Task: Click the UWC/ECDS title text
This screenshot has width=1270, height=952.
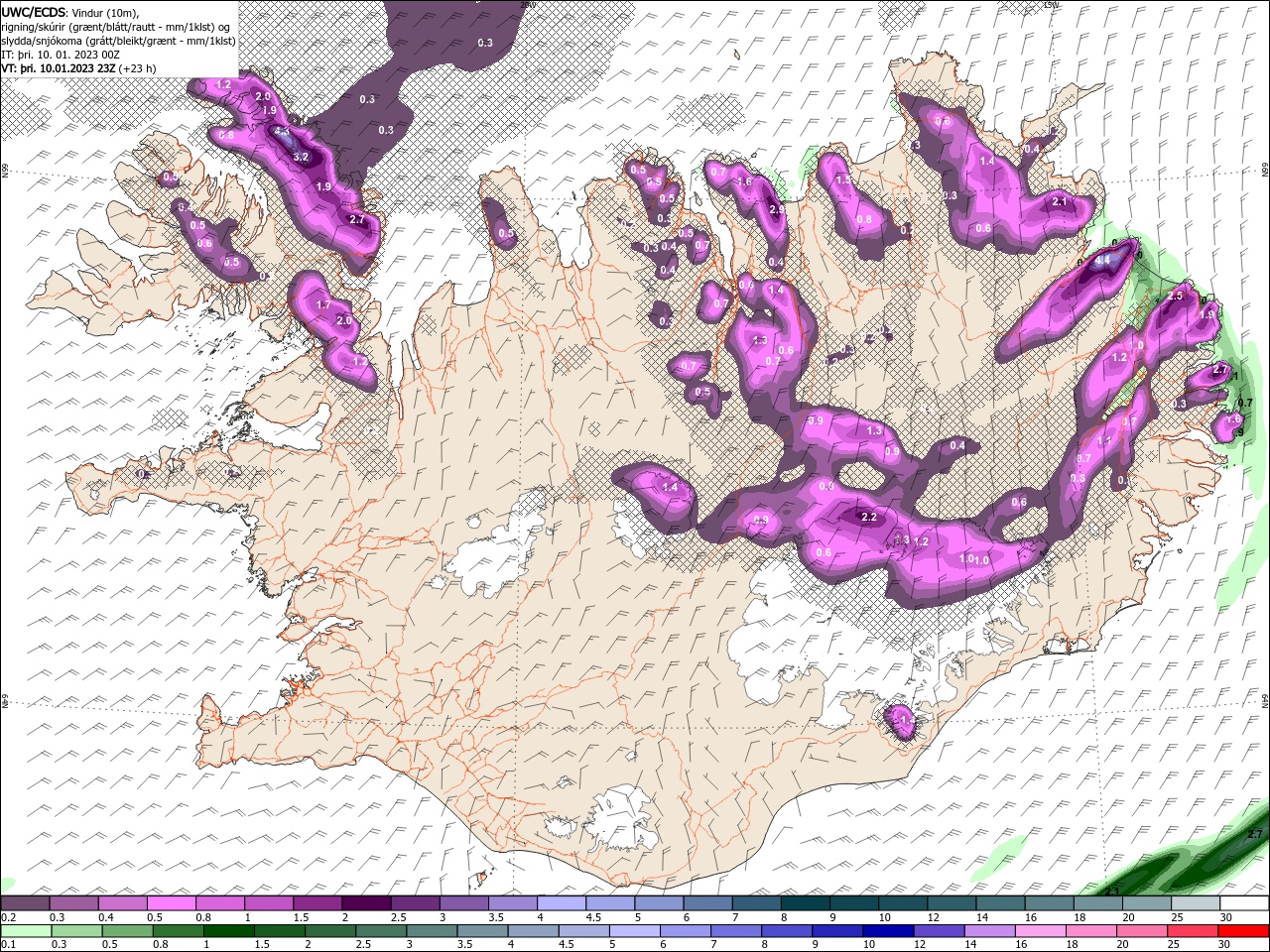Action: (34, 11)
